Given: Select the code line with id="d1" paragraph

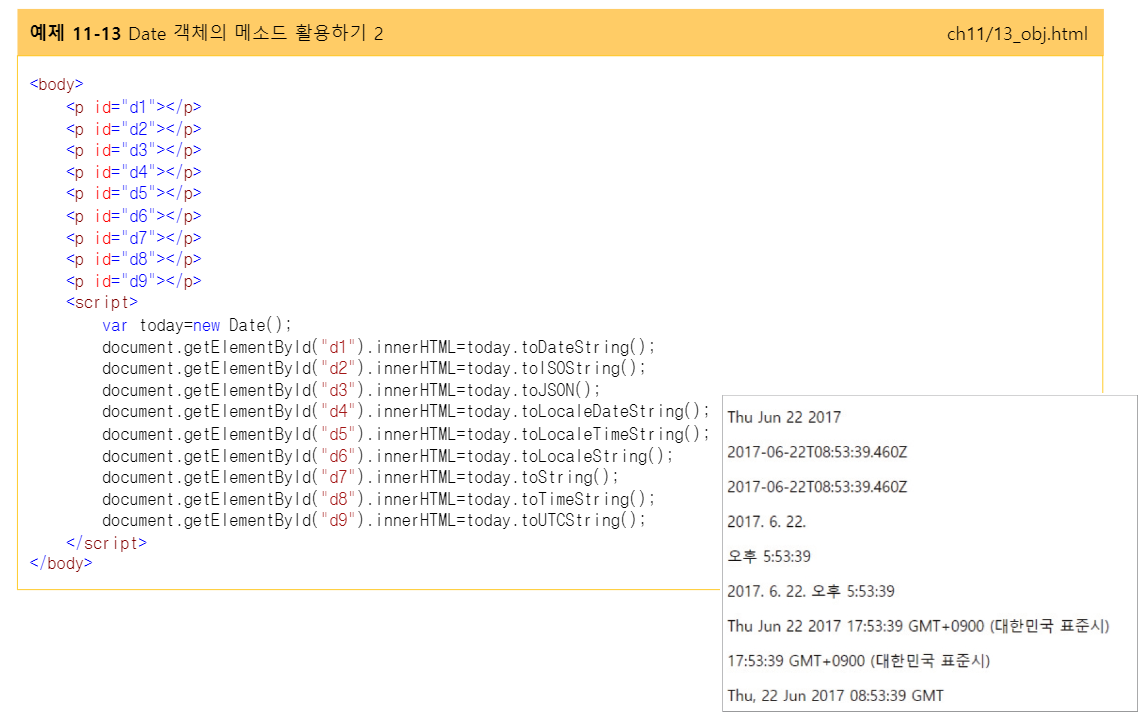Looking at the screenshot, I should coord(133,107).
